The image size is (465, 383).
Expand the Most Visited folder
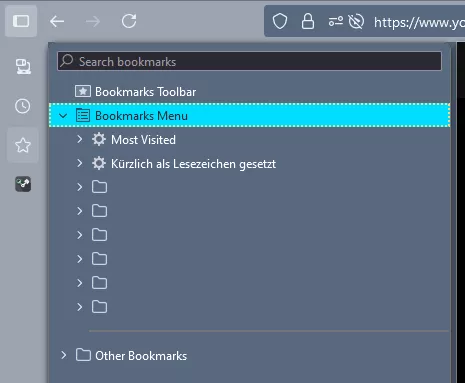tap(79, 139)
